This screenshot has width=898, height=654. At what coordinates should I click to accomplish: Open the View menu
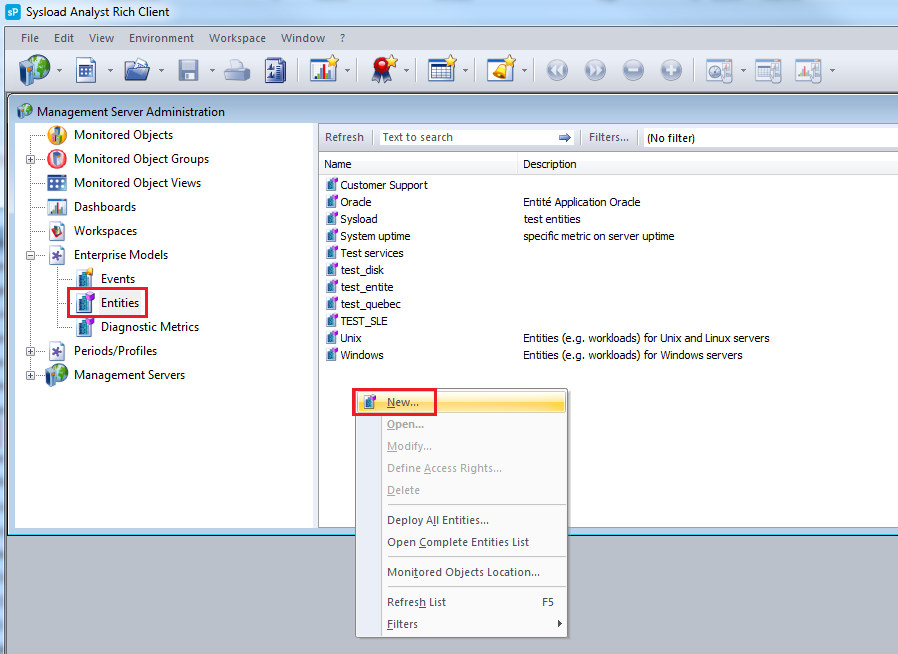[x=101, y=38]
